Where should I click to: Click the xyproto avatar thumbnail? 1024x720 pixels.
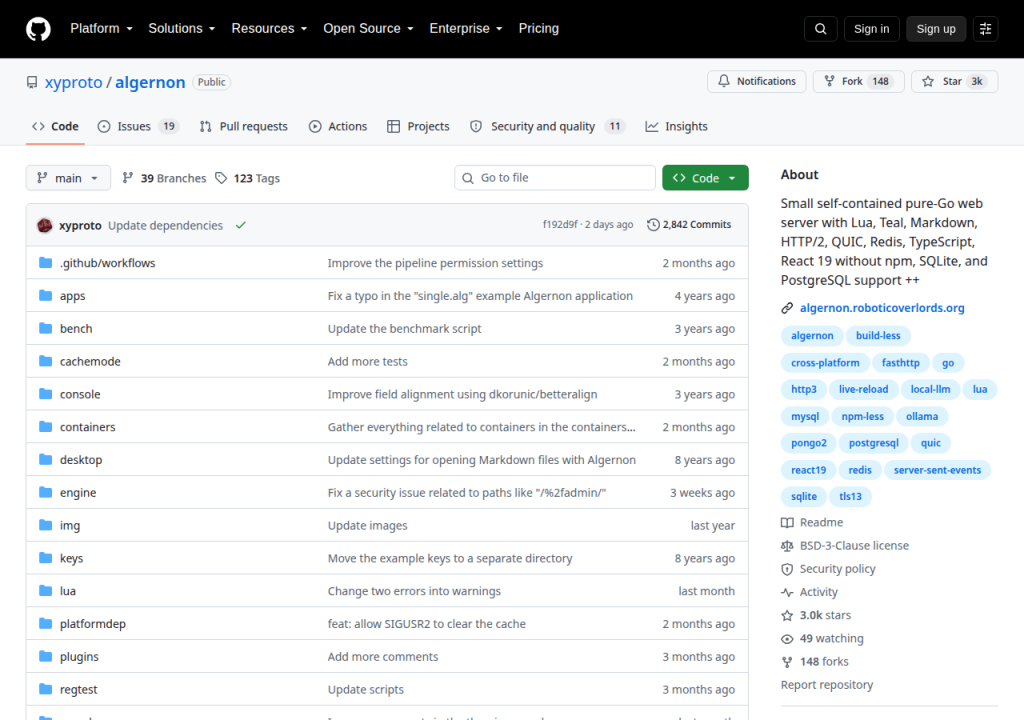point(44,225)
